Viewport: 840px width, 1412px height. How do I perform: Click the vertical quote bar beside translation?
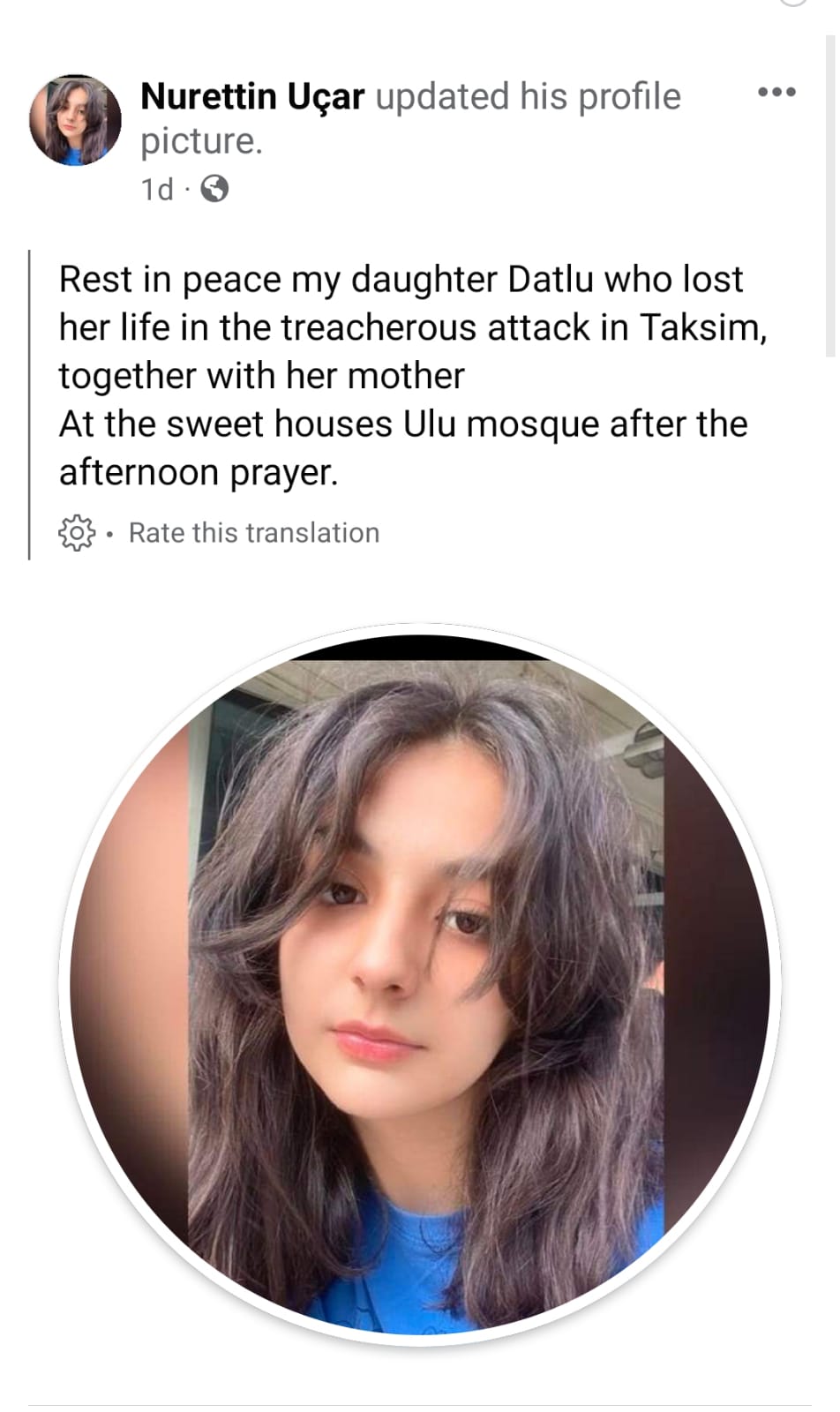(30, 405)
